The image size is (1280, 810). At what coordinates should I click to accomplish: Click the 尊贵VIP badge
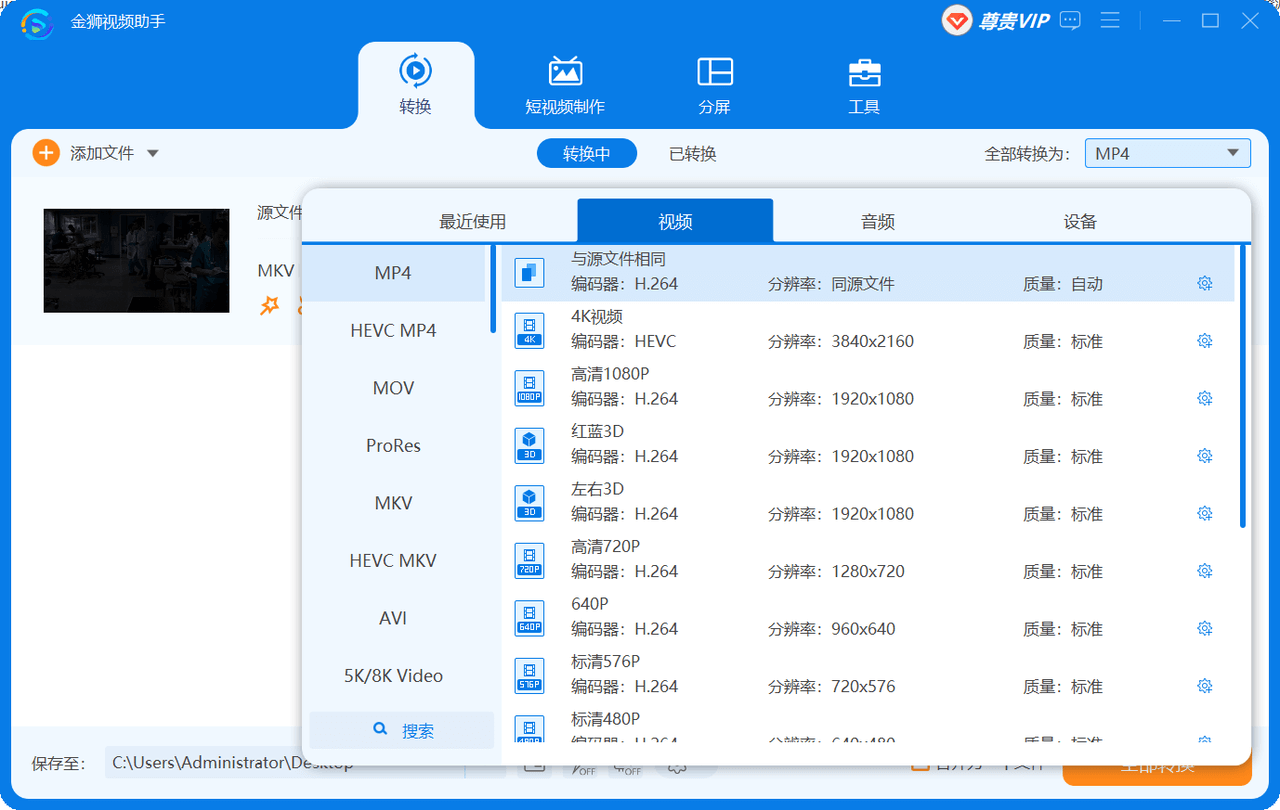pyautogui.click(x=997, y=20)
